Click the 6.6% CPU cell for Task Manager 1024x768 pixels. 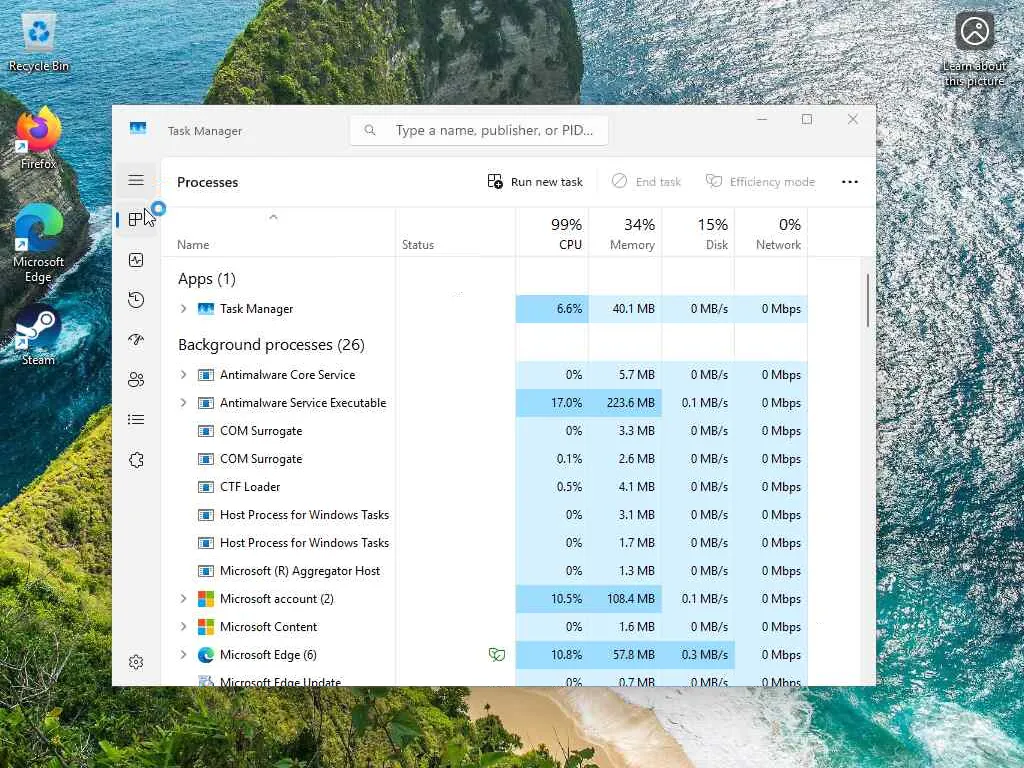click(552, 309)
